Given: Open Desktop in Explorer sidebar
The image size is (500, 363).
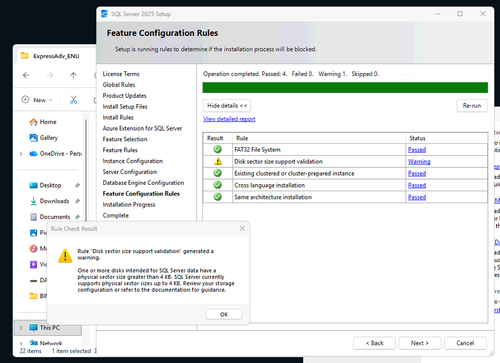Looking at the screenshot, I should (45, 185).
